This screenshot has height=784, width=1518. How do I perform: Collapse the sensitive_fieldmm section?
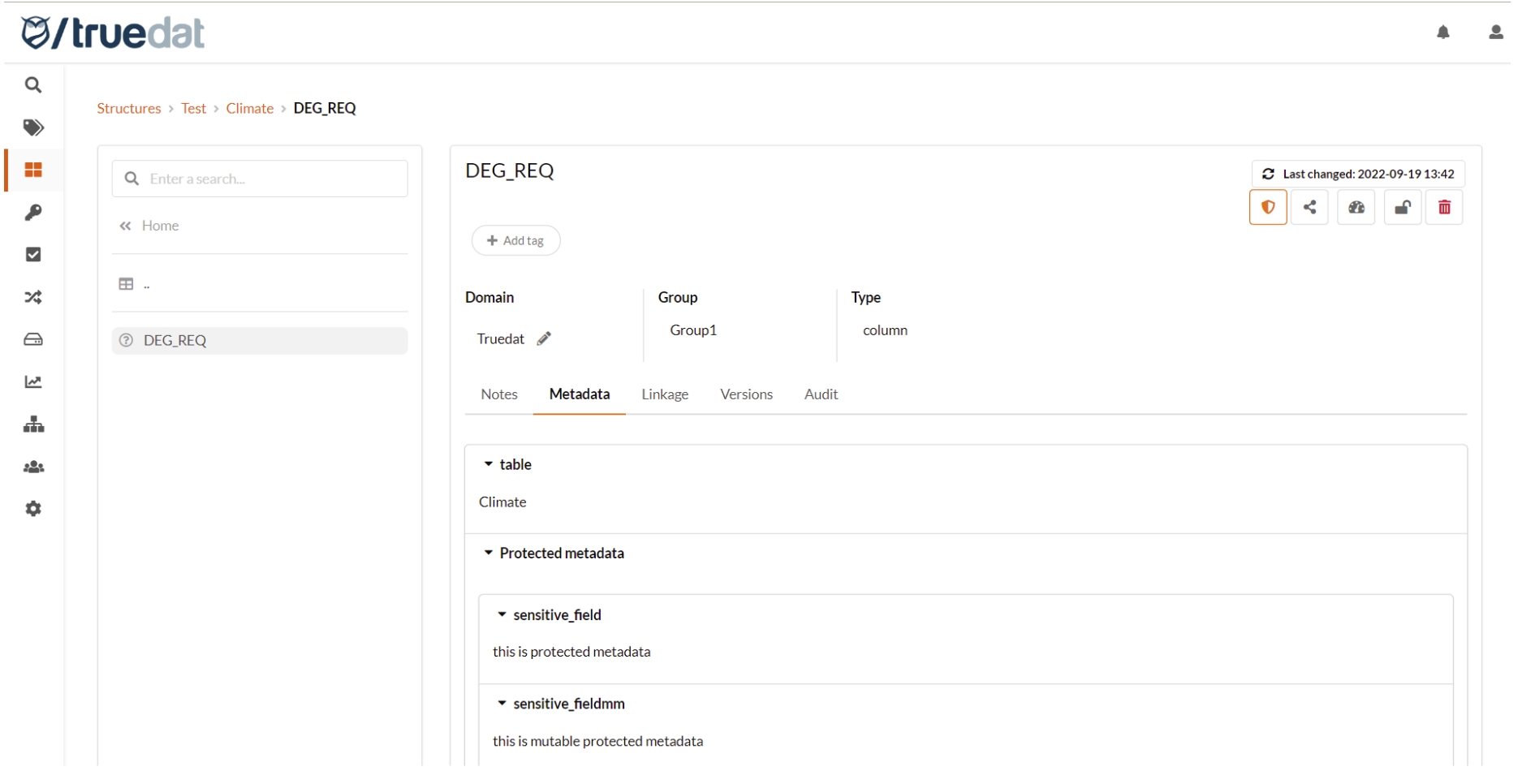[502, 704]
